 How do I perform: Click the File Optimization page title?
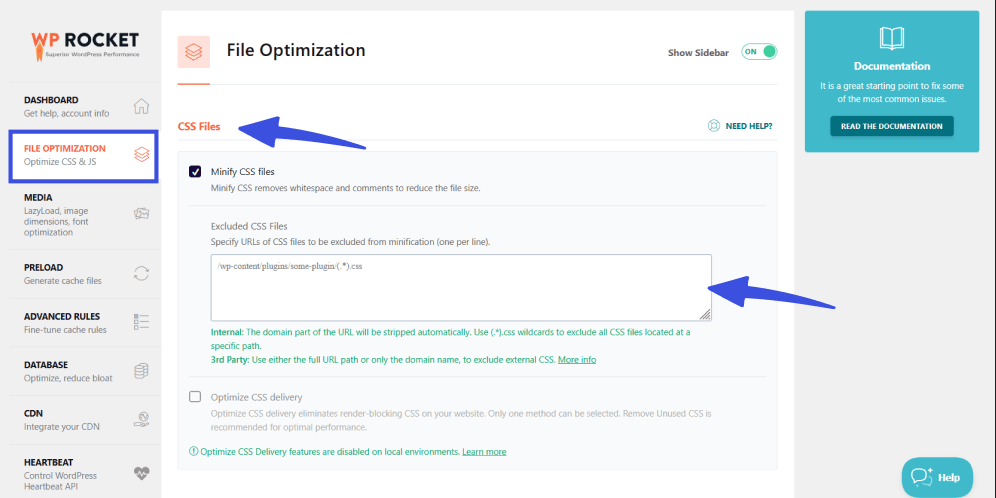[296, 50]
